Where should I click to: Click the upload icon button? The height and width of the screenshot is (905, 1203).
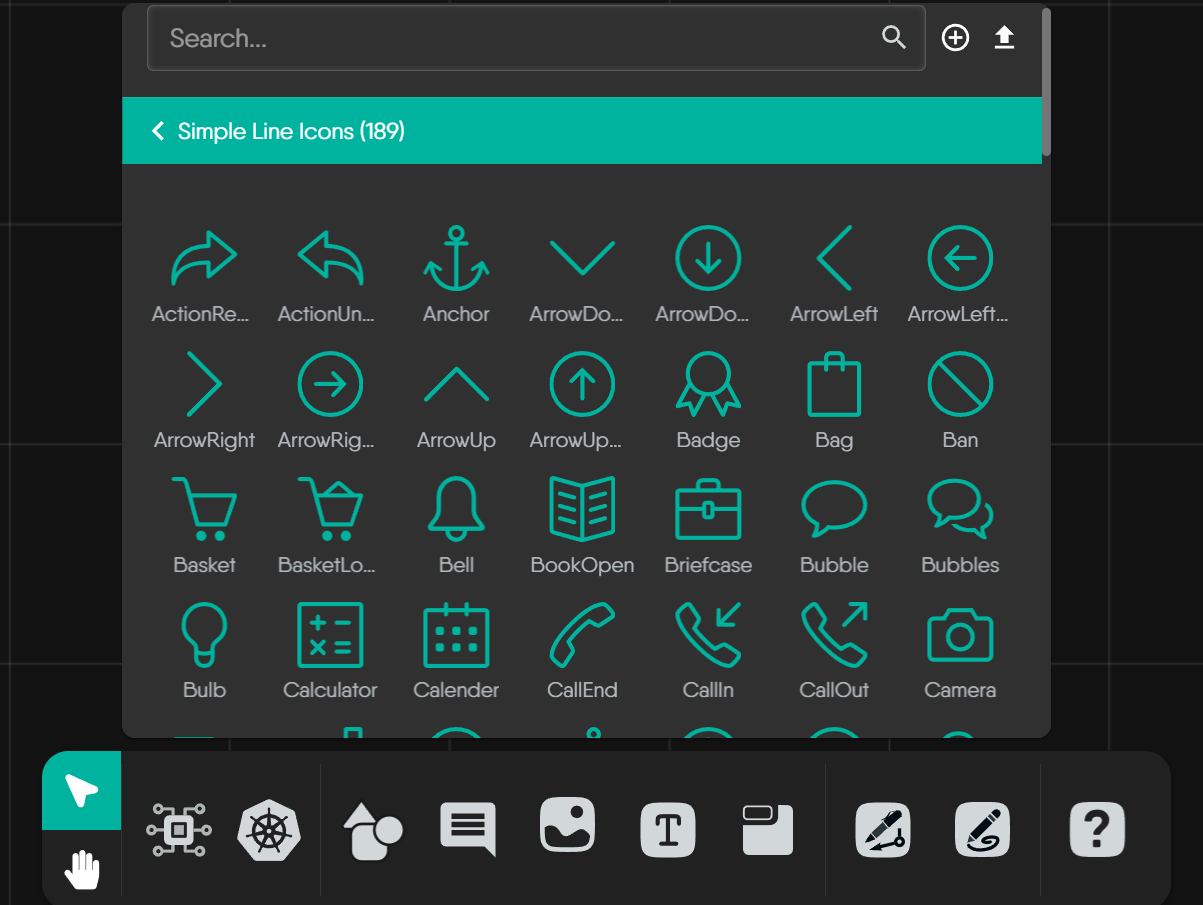[1004, 37]
